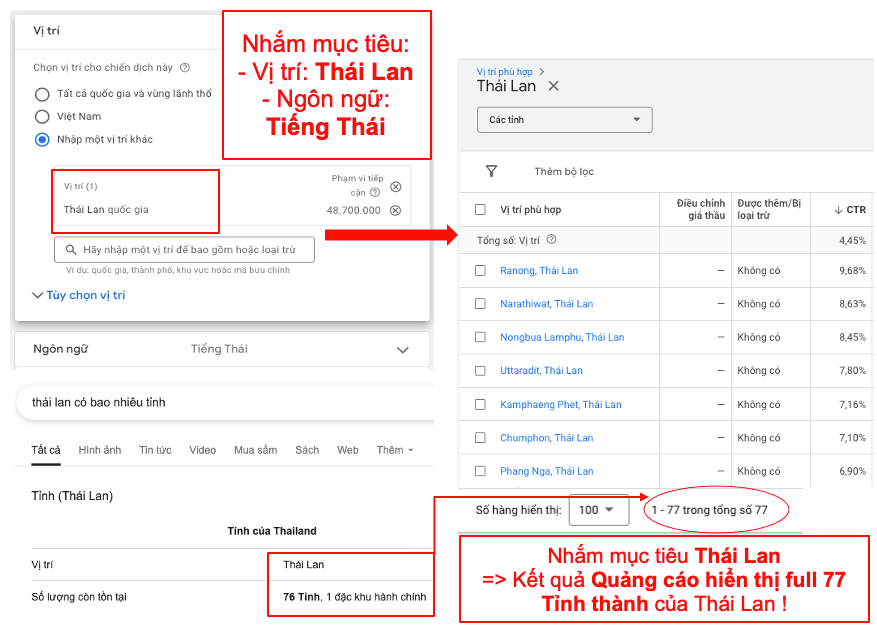Screen dimensions: 877x628
Task: Click the reach value 48.700.000
Action: pyautogui.click(x=353, y=210)
